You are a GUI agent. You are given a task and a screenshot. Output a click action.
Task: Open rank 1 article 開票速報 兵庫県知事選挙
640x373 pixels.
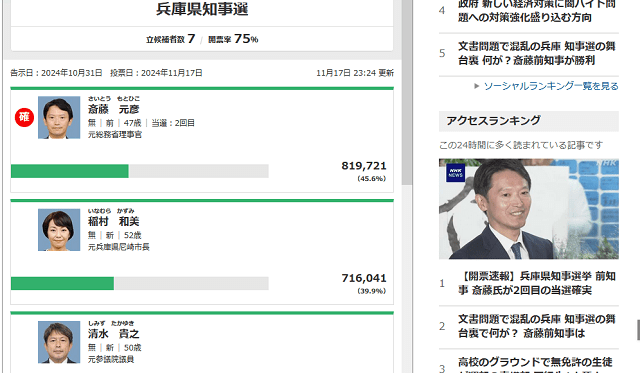tap(536, 283)
